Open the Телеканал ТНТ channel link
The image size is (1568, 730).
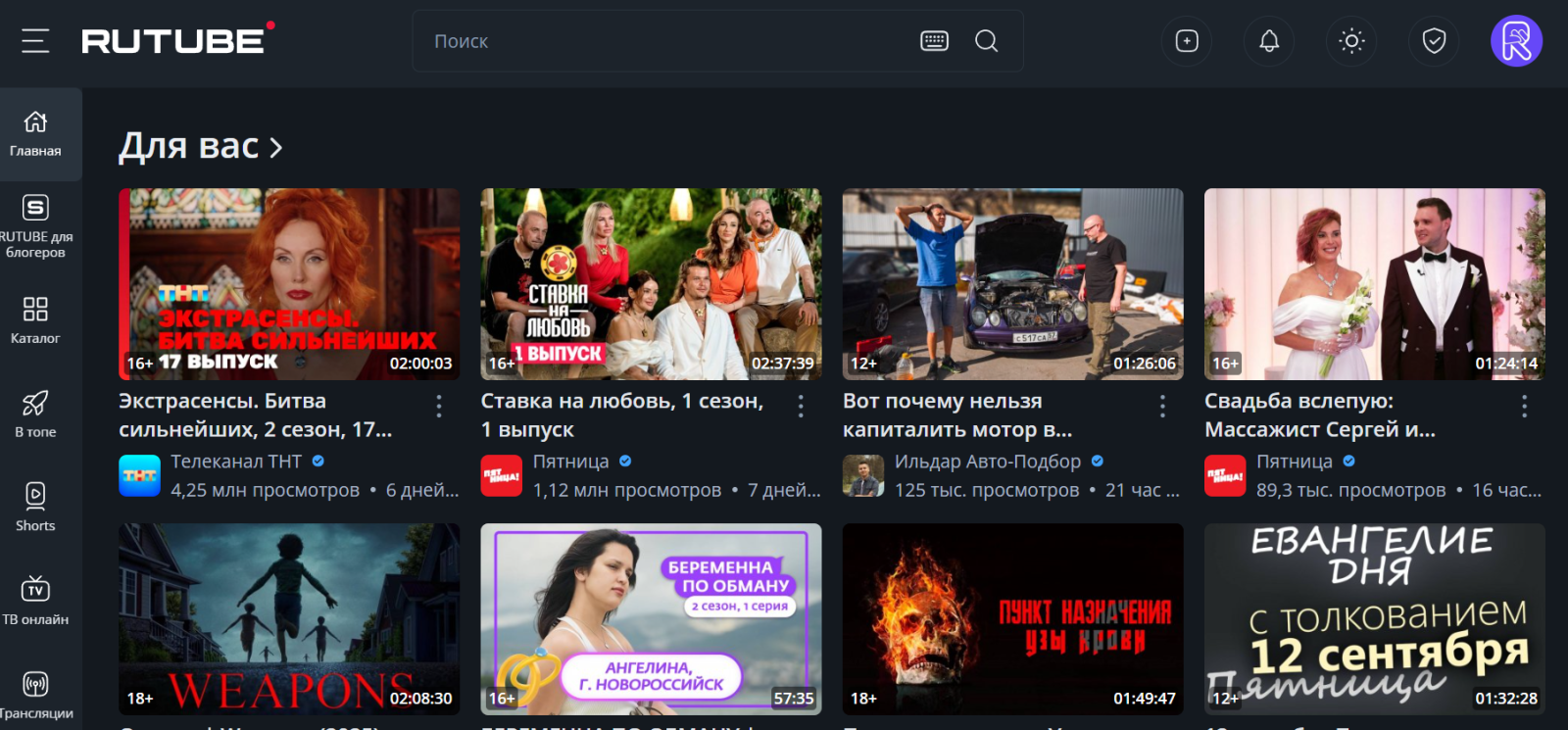(x=236, y=462)
